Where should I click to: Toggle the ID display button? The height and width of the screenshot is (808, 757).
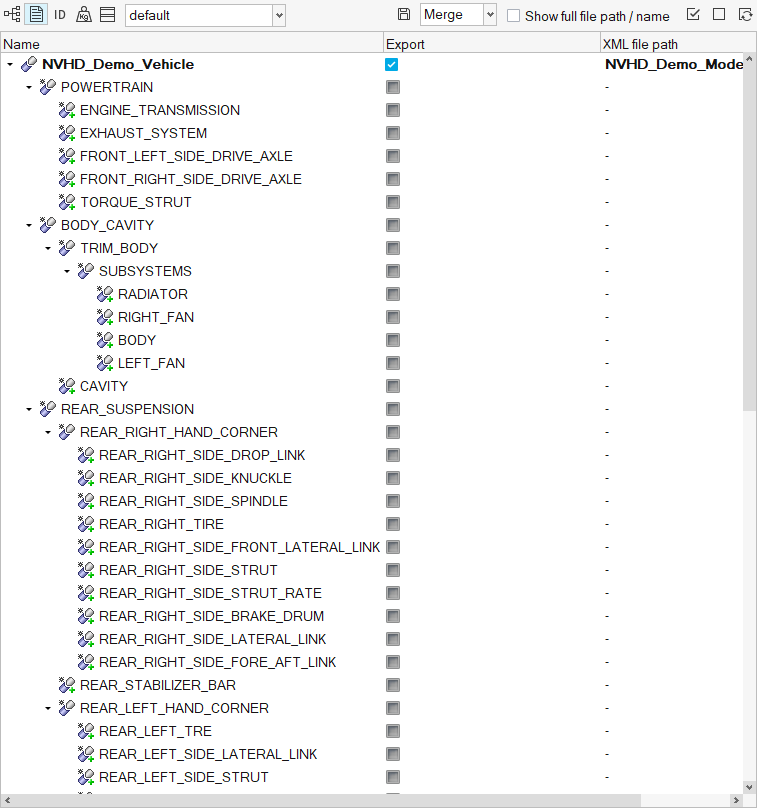(60, 14)
